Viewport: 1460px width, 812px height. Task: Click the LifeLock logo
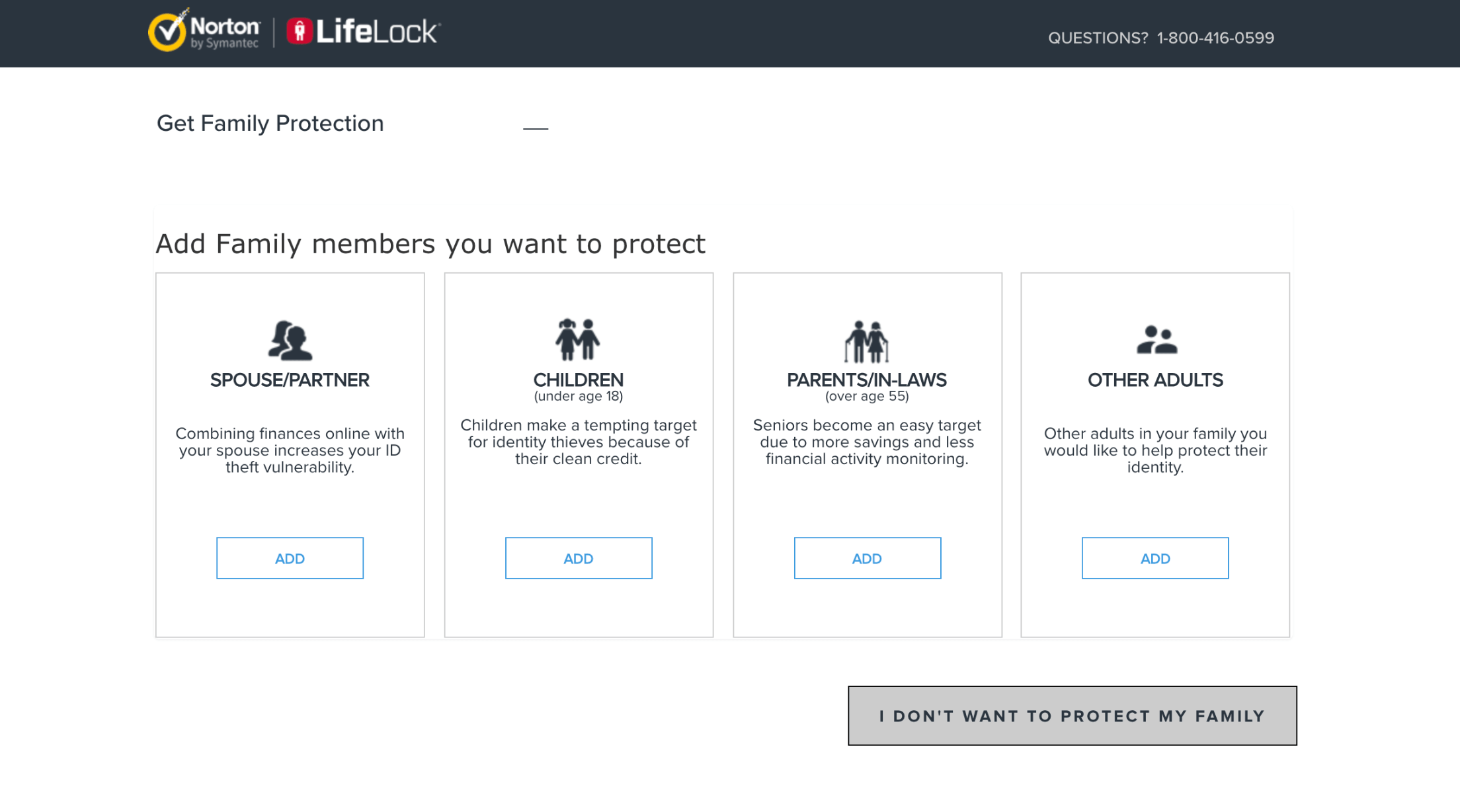click(363, 31)
